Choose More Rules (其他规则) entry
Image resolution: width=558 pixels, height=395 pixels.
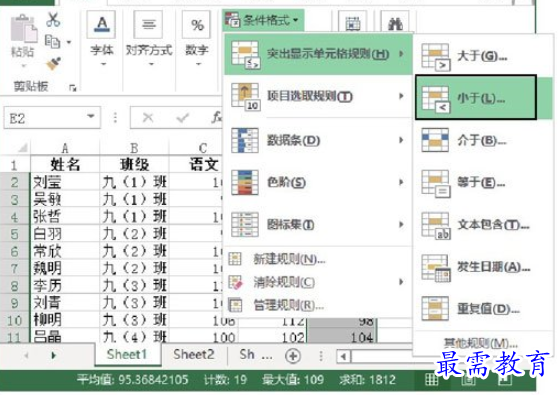click(480, 343)
